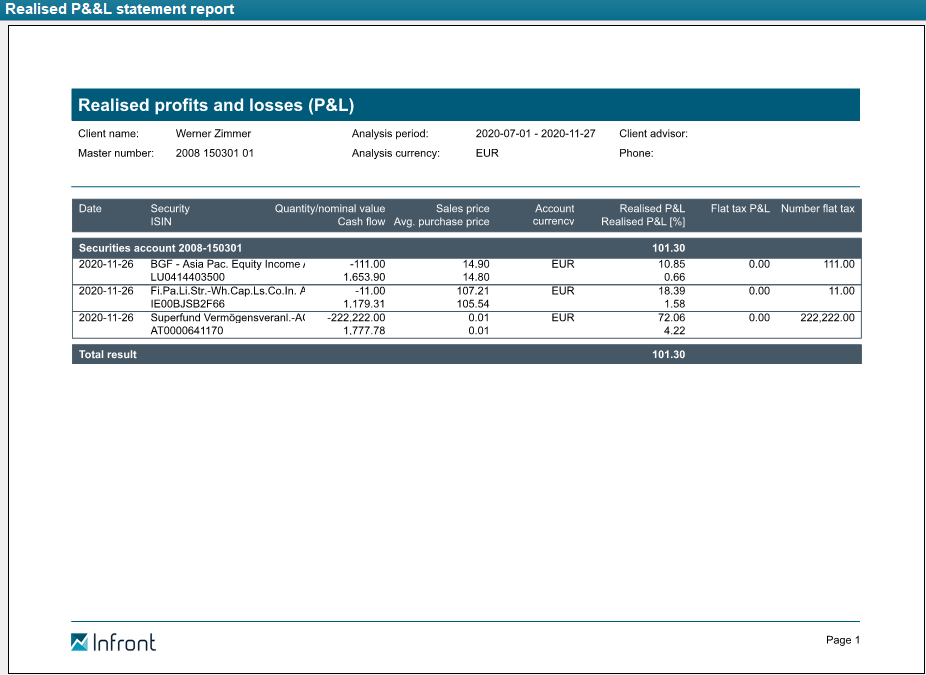
Task: Click the Security column header
Action: pos(170,209)
